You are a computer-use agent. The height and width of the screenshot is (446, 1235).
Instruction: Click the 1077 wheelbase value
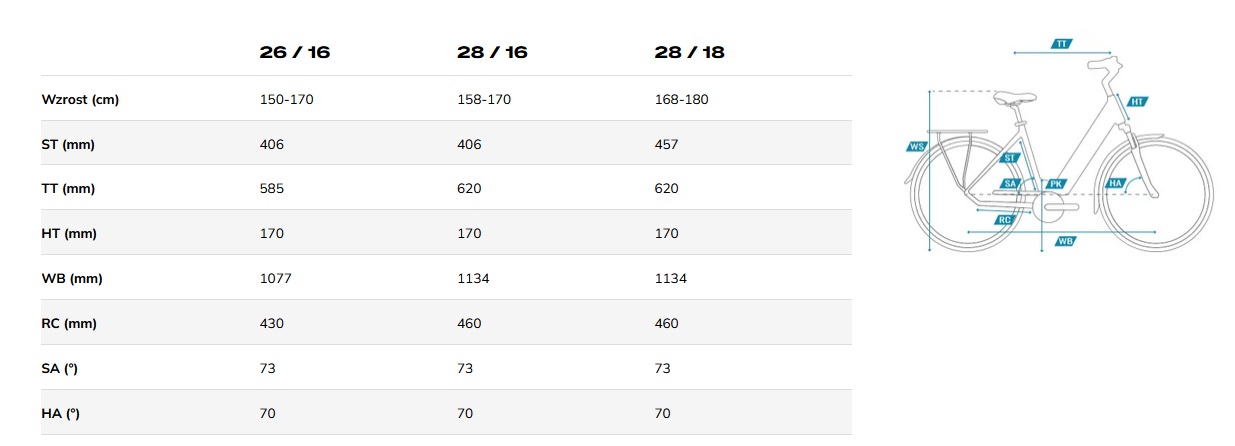click(275, 279)
